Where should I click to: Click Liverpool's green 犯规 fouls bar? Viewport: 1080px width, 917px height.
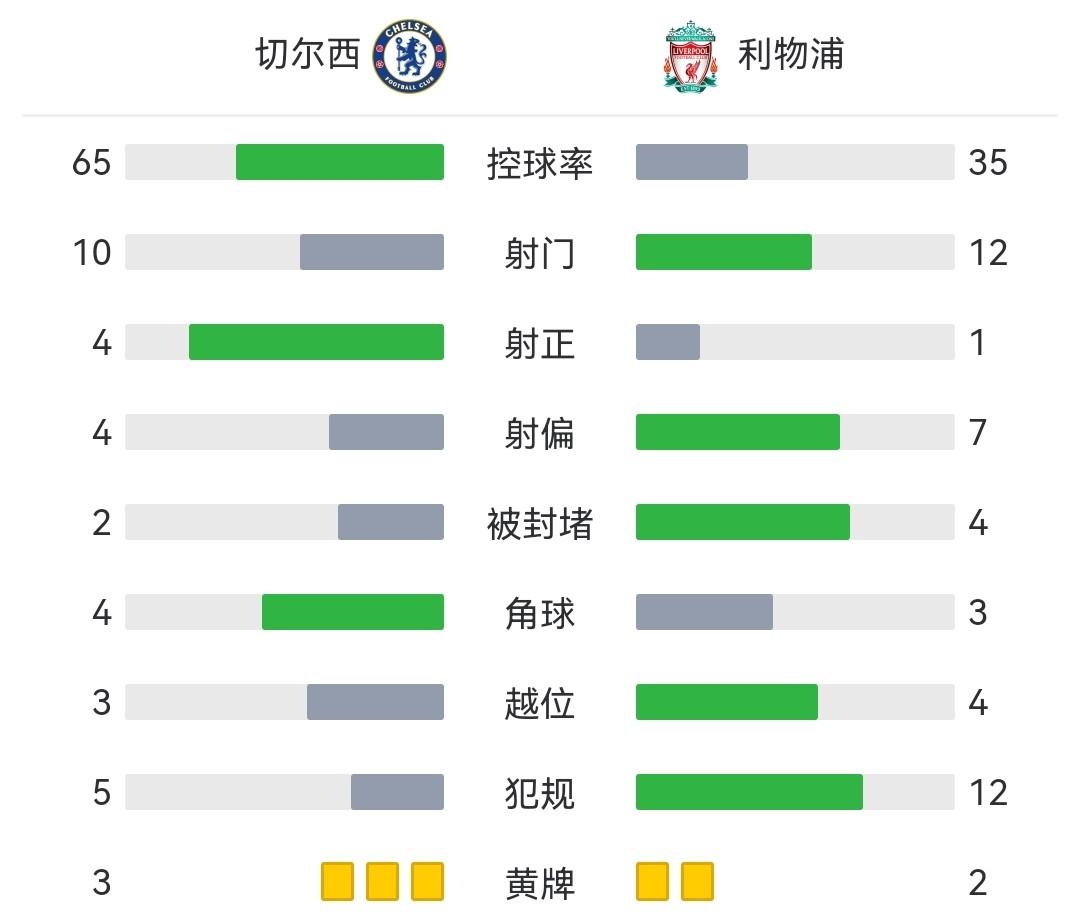[749, 792]
